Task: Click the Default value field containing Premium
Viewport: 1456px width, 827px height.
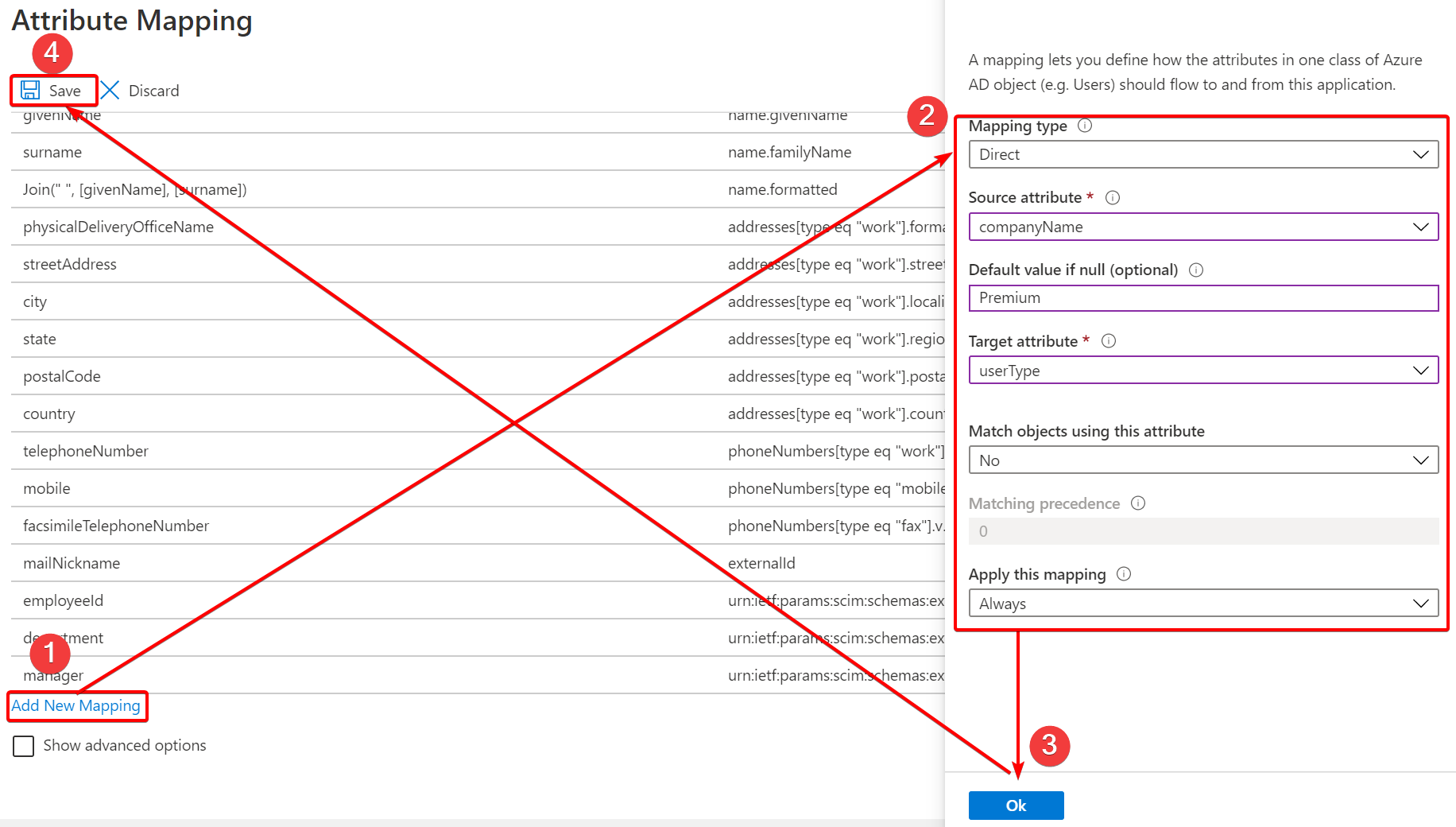Action: pyautogui.click(x=1203, y=298)
